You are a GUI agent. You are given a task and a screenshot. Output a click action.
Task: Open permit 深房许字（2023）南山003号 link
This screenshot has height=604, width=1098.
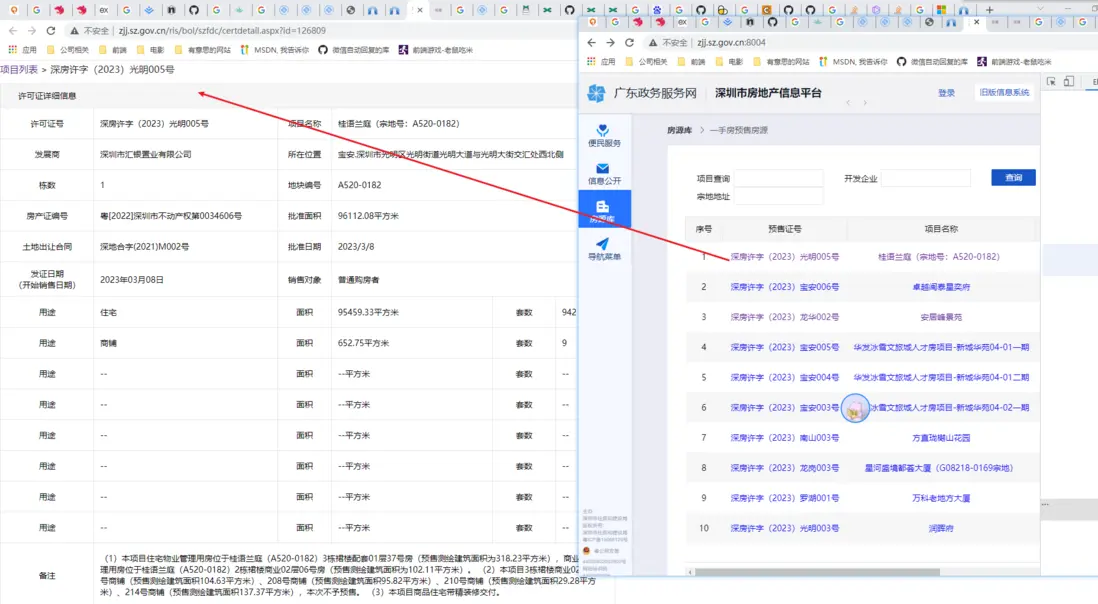784,437
